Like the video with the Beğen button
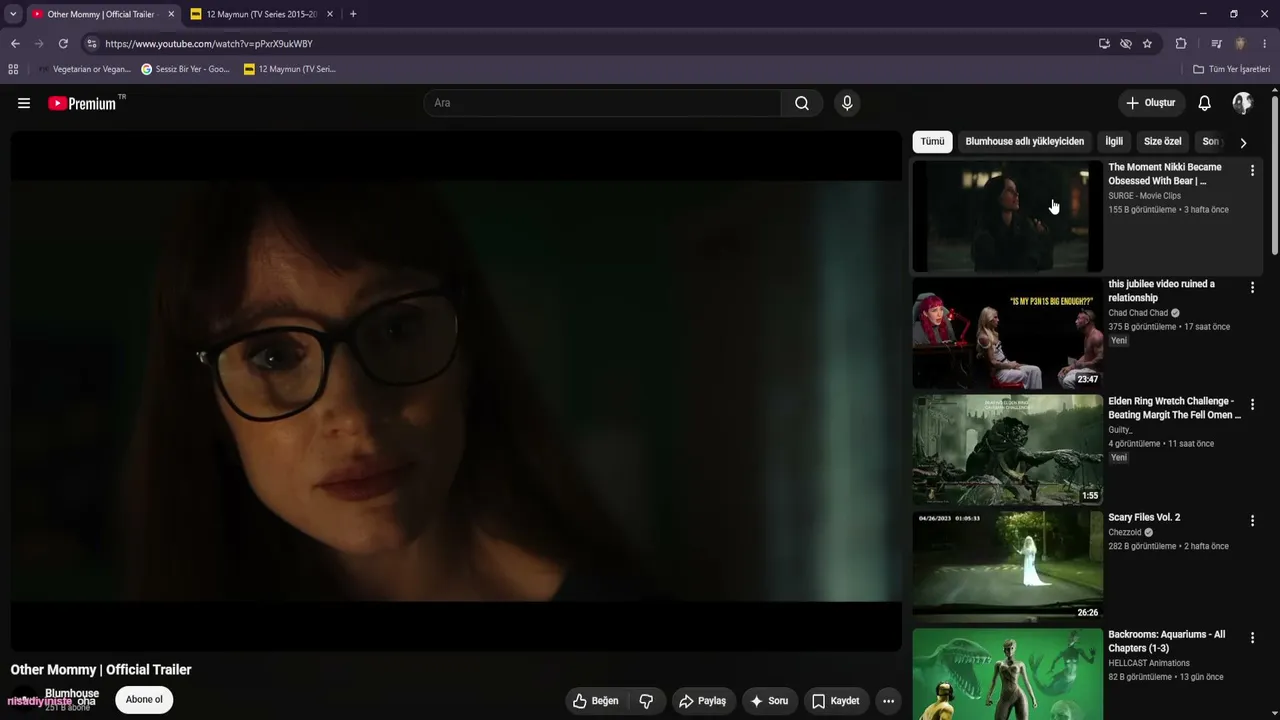This screenshot has height=720, width=1280. tap(596, 701)
